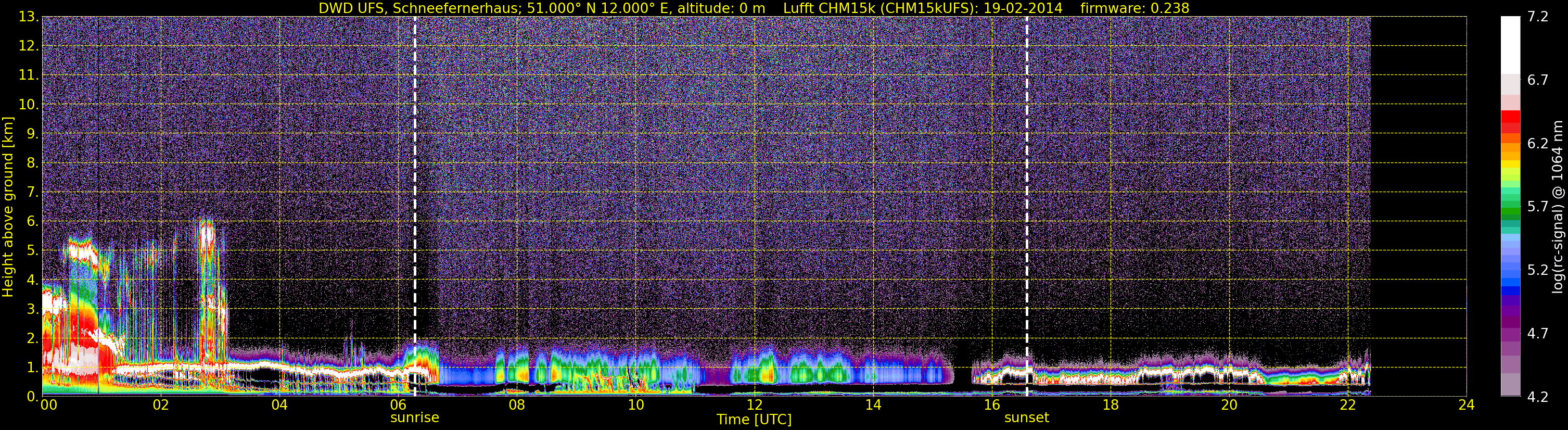Click the white dashed sunrise line marker
Image resolution: width=1568 pixels, height=430 pixels.
click(415, 207)
